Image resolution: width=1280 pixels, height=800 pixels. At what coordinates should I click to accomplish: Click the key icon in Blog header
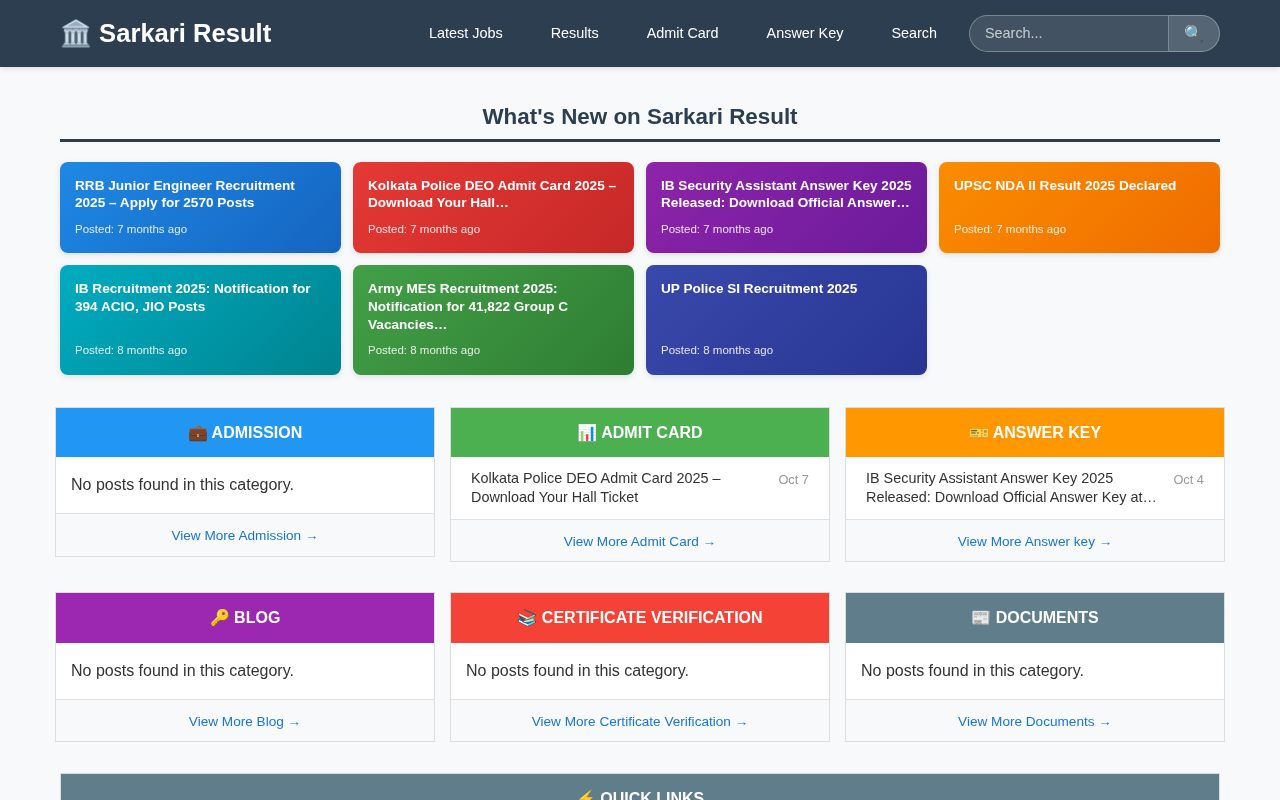point(220,618)
